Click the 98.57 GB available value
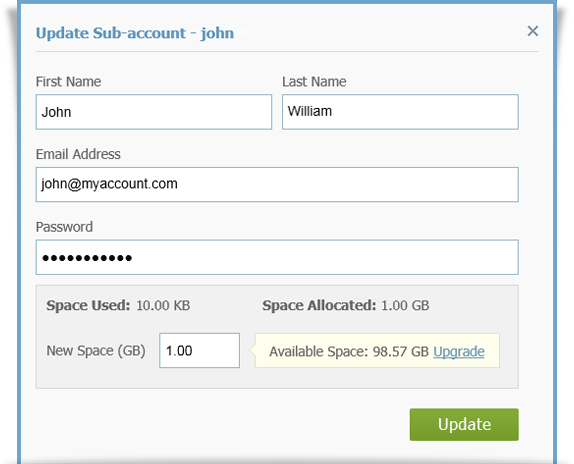The image size is (574, 464). point(401,352)
